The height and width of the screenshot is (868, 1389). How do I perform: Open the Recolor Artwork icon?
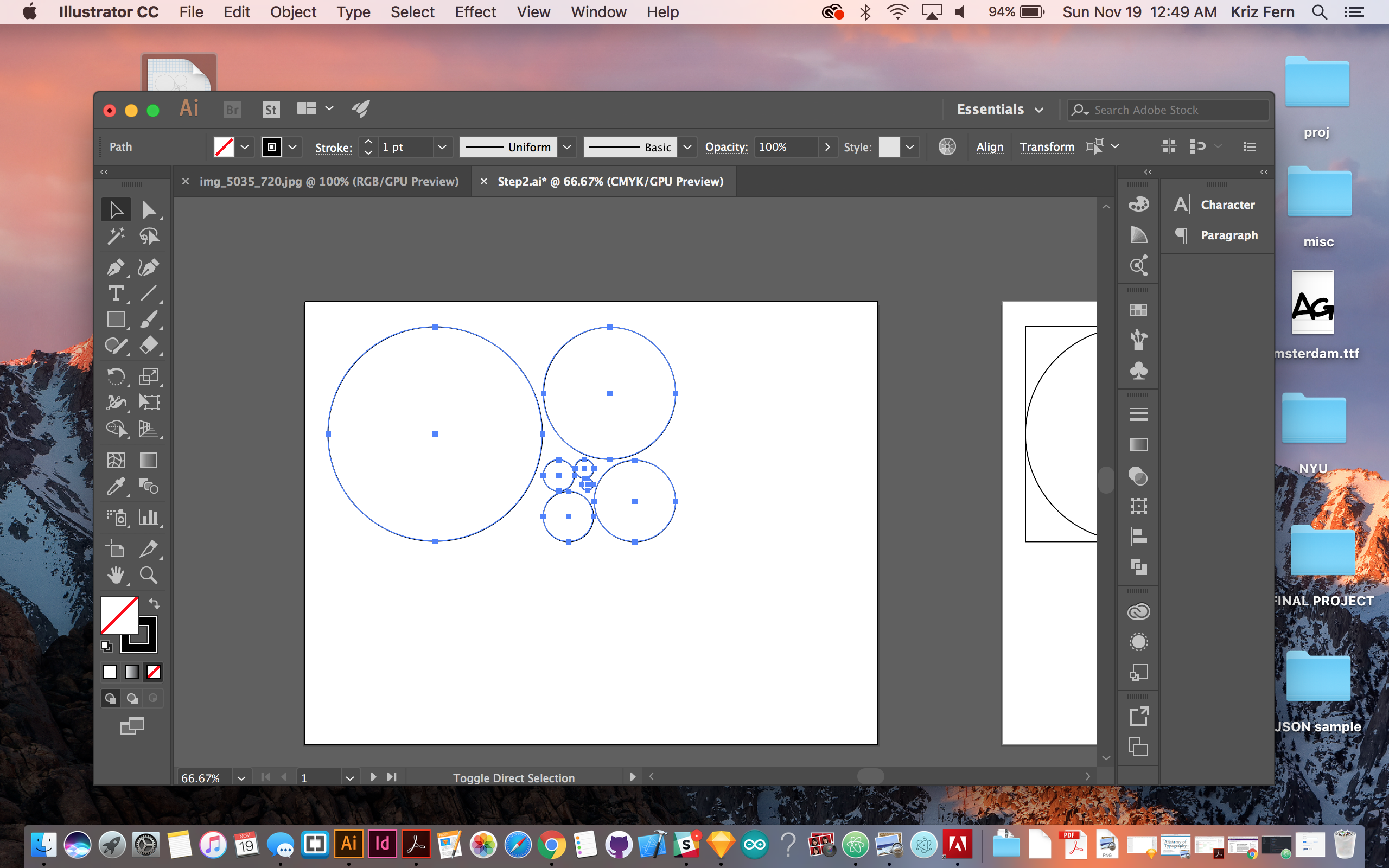point(947,147)
